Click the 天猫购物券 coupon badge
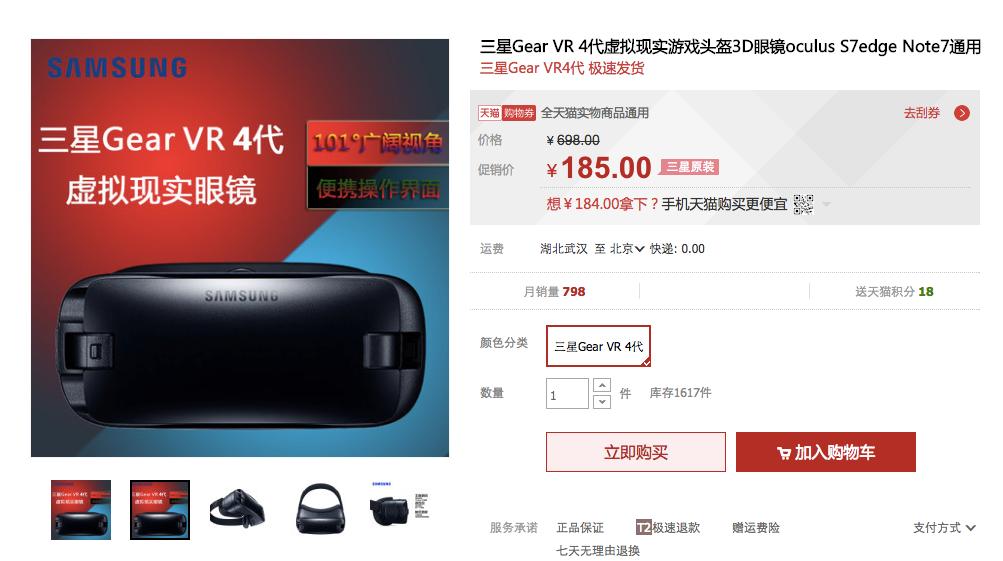 (x=507, y=113)
